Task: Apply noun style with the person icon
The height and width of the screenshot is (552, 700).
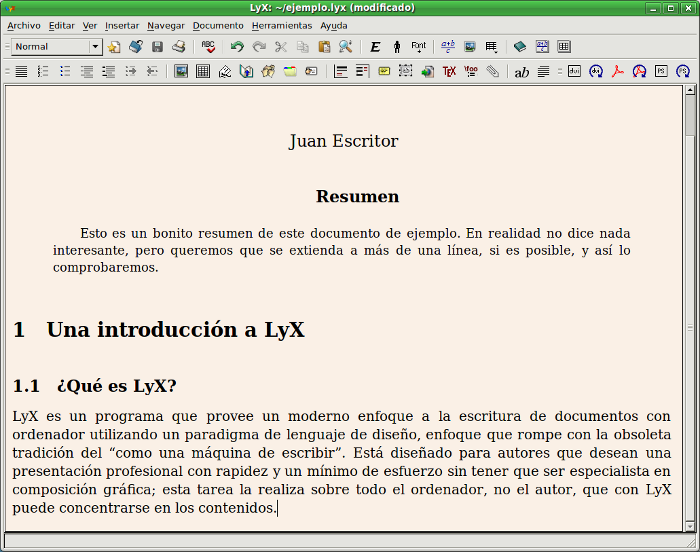Action: click(397, 46)
